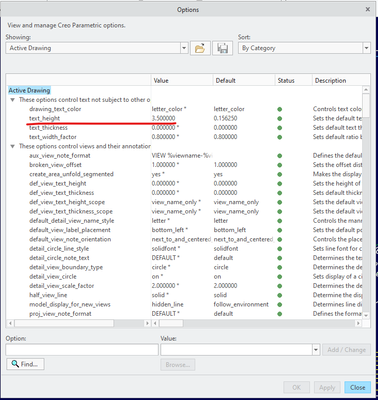Click right pane horizontal scrollbar right arrow
This screenshot has height=400, width=378.
(358, 323)
